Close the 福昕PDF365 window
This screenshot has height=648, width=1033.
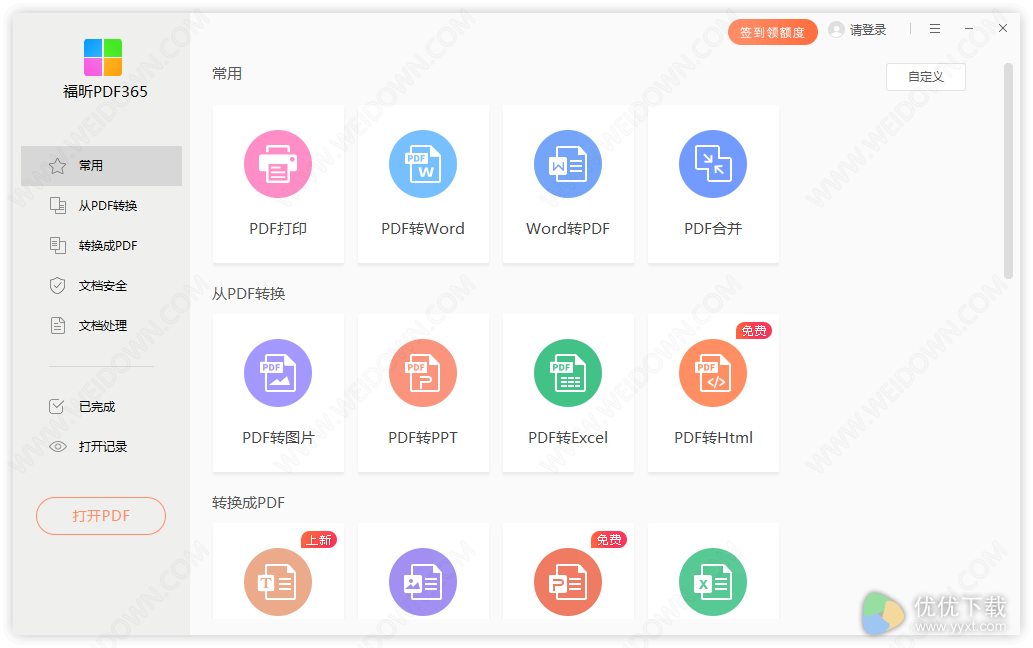(x=1003, y=28)
